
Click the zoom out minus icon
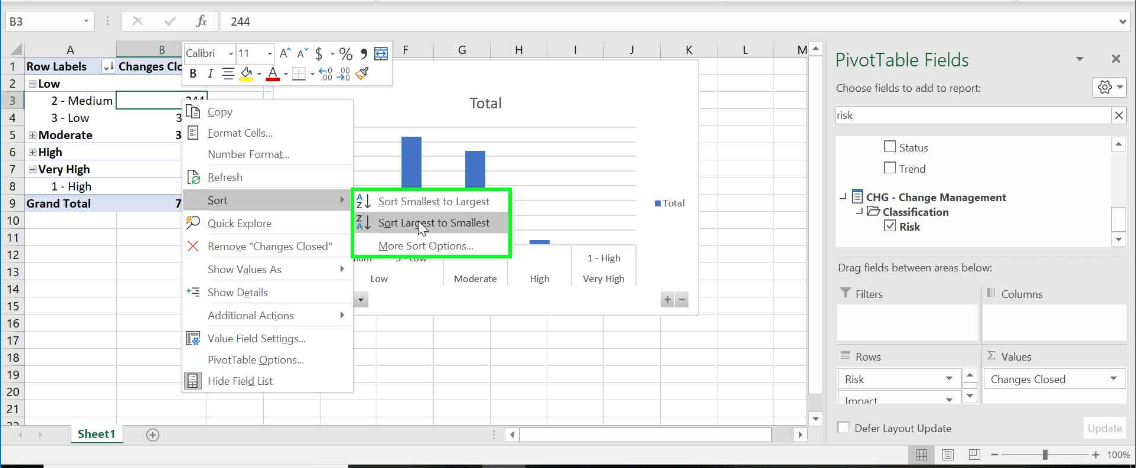(x=995, y=455)
